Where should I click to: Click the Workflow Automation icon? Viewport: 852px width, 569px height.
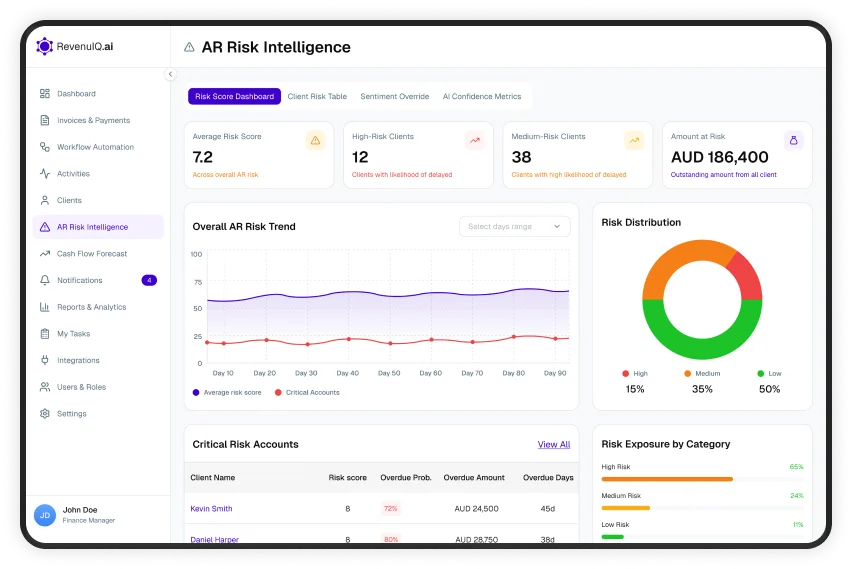click(x=45, y=147)
